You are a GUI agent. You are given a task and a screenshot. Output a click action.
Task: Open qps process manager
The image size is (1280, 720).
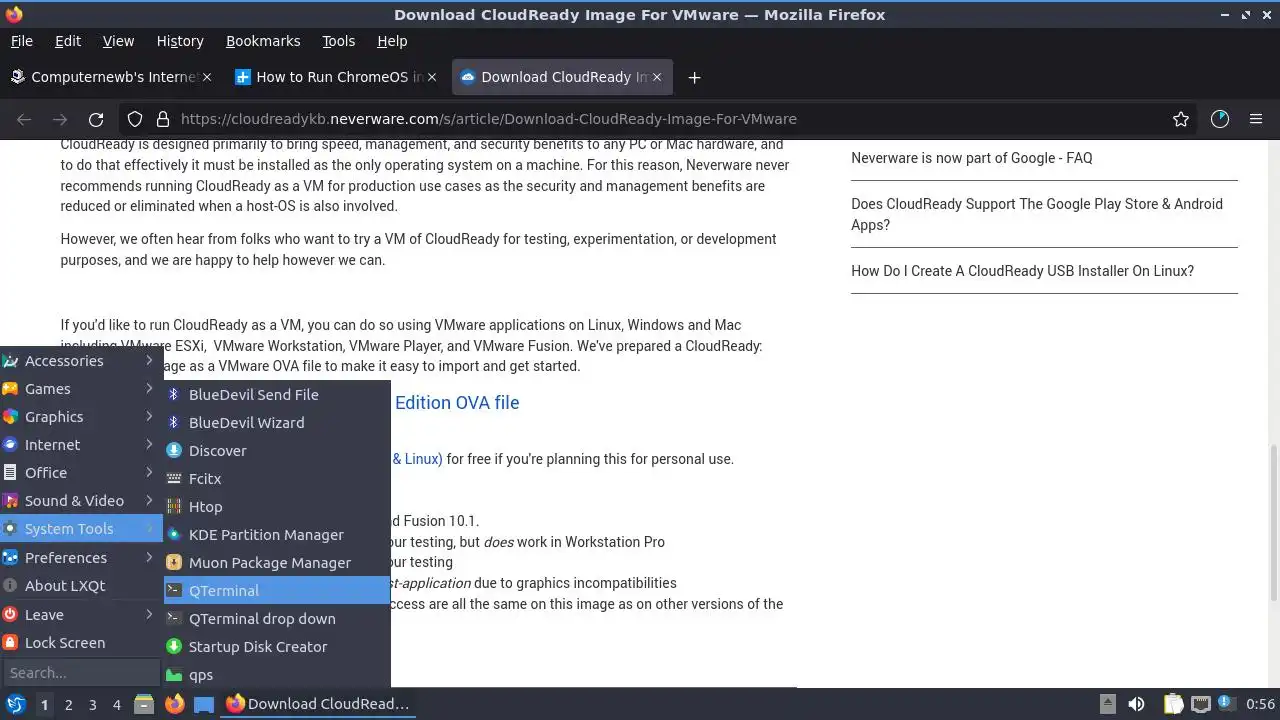pyautogui.click(x=277, y=674)
